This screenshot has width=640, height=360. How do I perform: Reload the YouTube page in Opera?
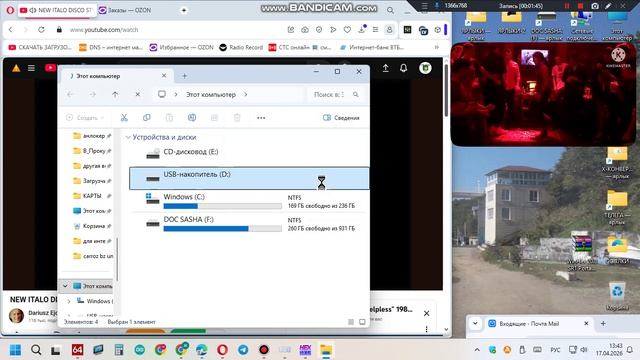tap(41, 30)
